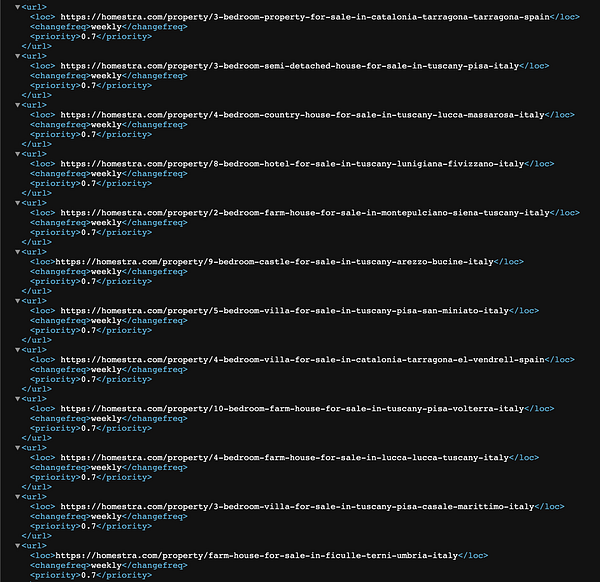600x582 pixels.
Task: Click the Ficulle Terni Umbria farm house URL
Action: [x=257, y=556]
